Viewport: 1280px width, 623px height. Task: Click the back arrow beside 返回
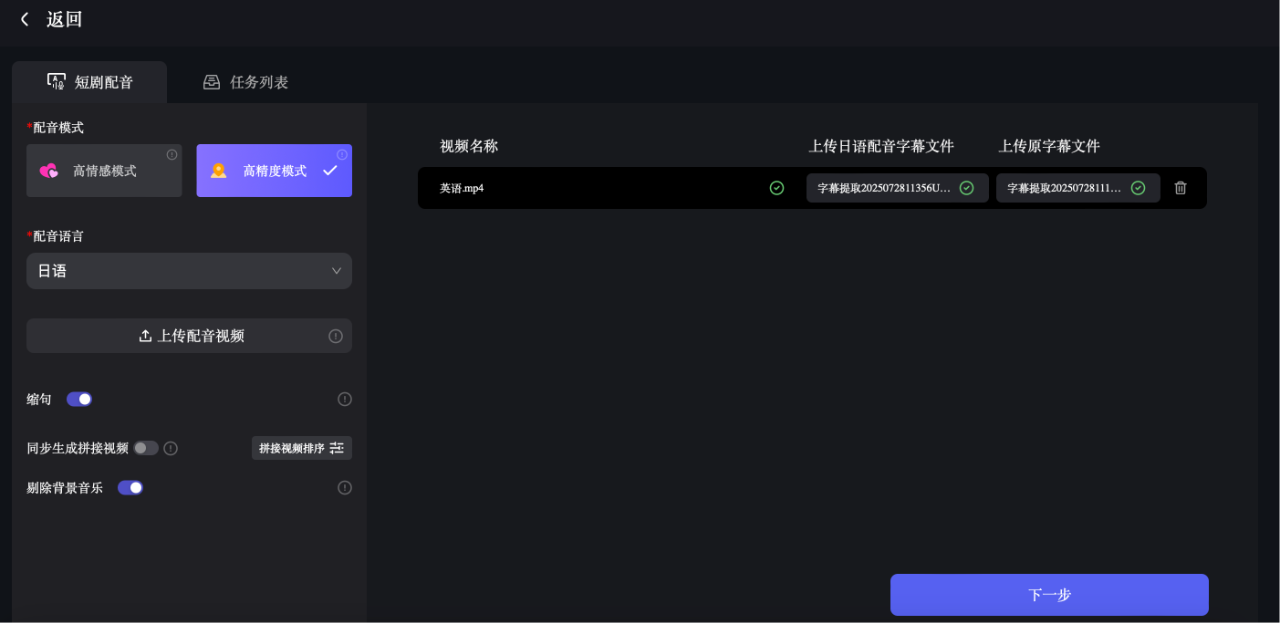pyautogui.click(x=24, y=19)
